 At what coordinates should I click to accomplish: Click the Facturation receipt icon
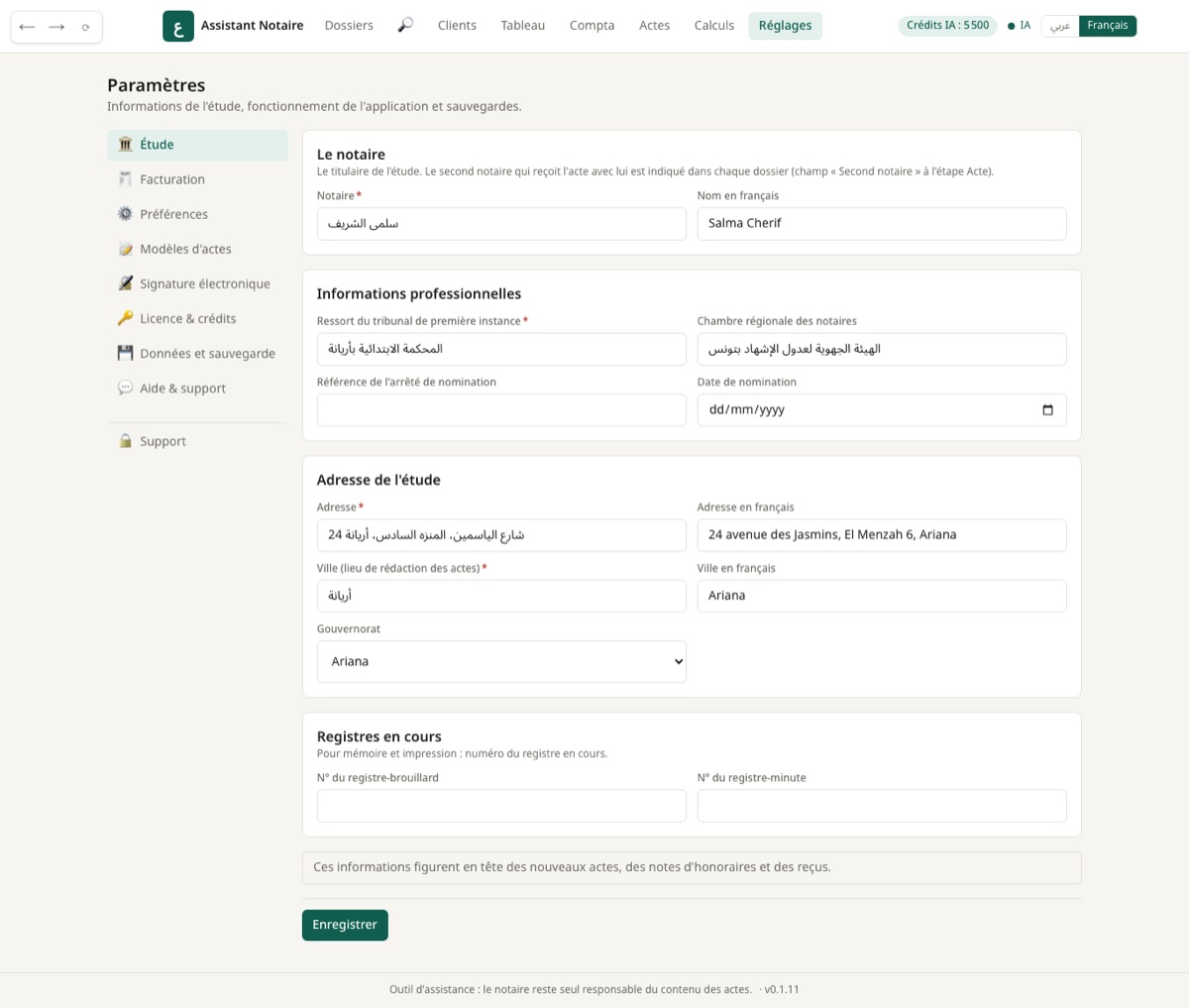[125, 179]
